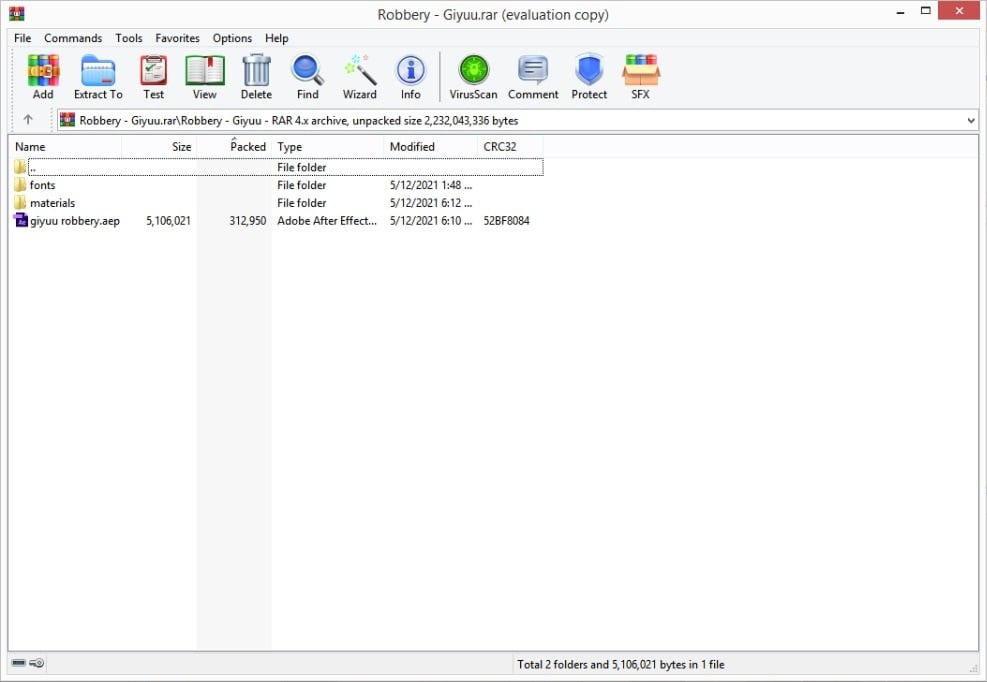Click the parent folder icon
The image size is (987, 682).
click(x=20, y=167)
